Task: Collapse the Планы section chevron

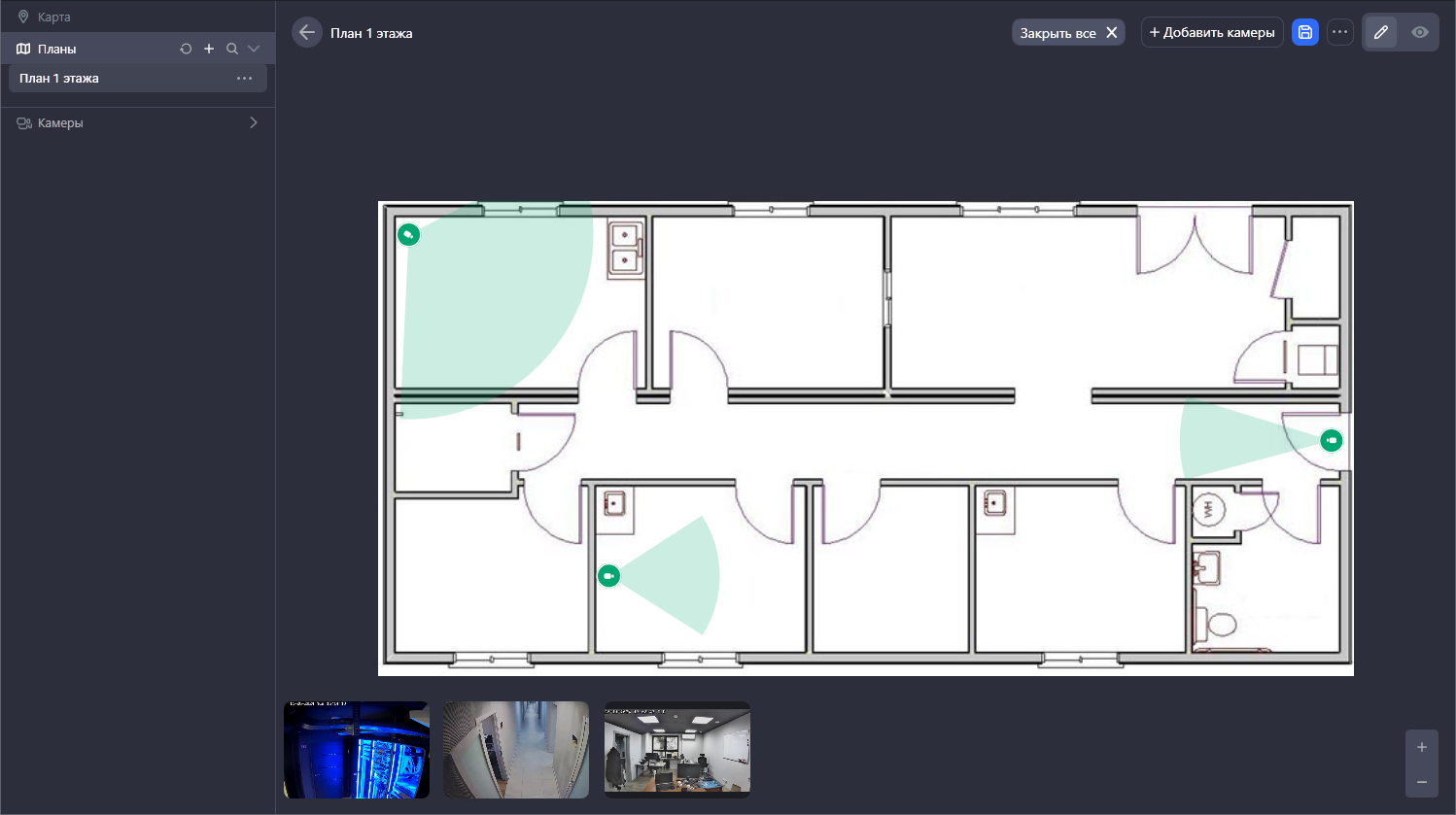Action: click(x=254, y=49)
